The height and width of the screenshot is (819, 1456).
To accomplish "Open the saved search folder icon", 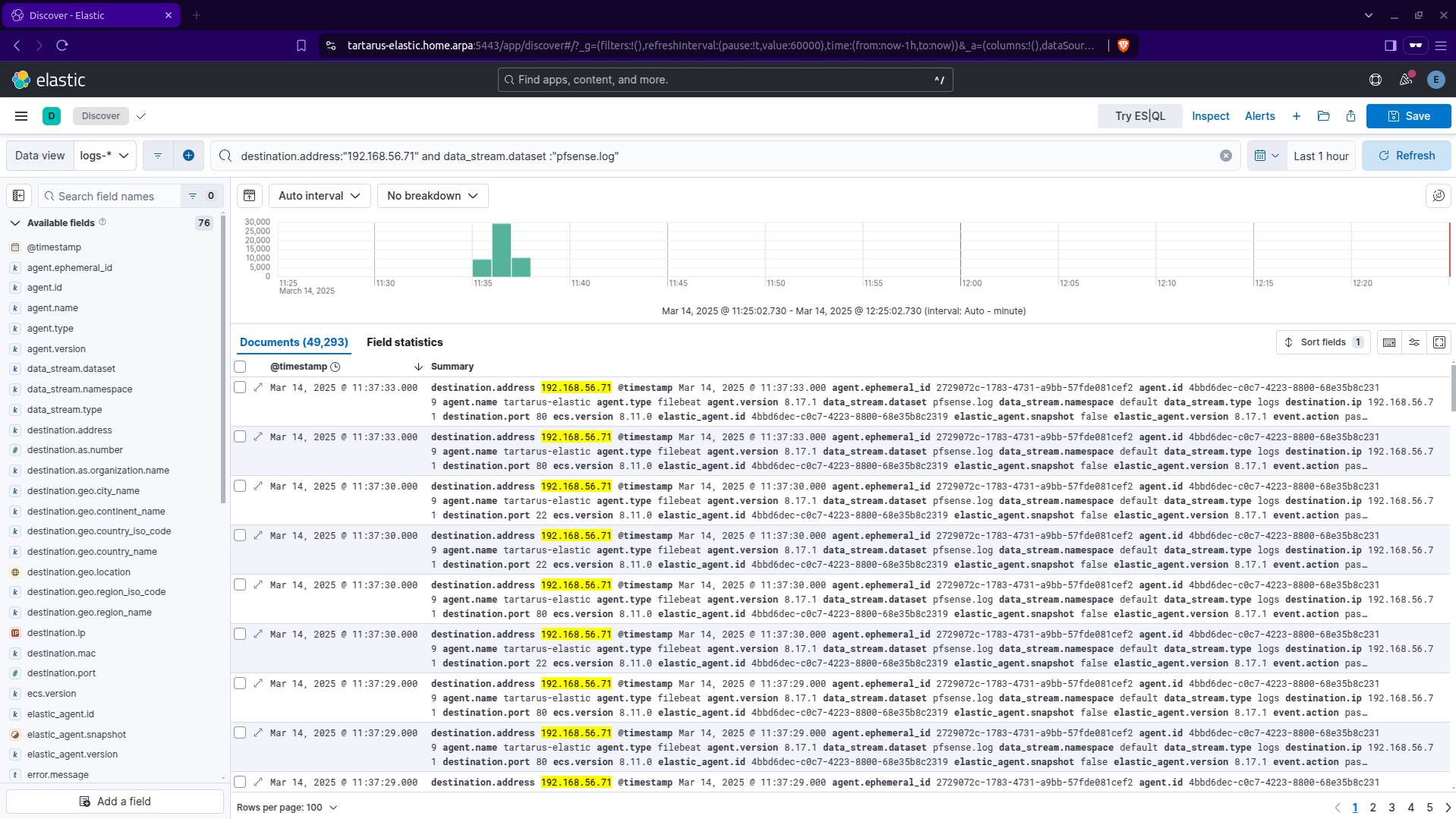I will coord(1323,116).
